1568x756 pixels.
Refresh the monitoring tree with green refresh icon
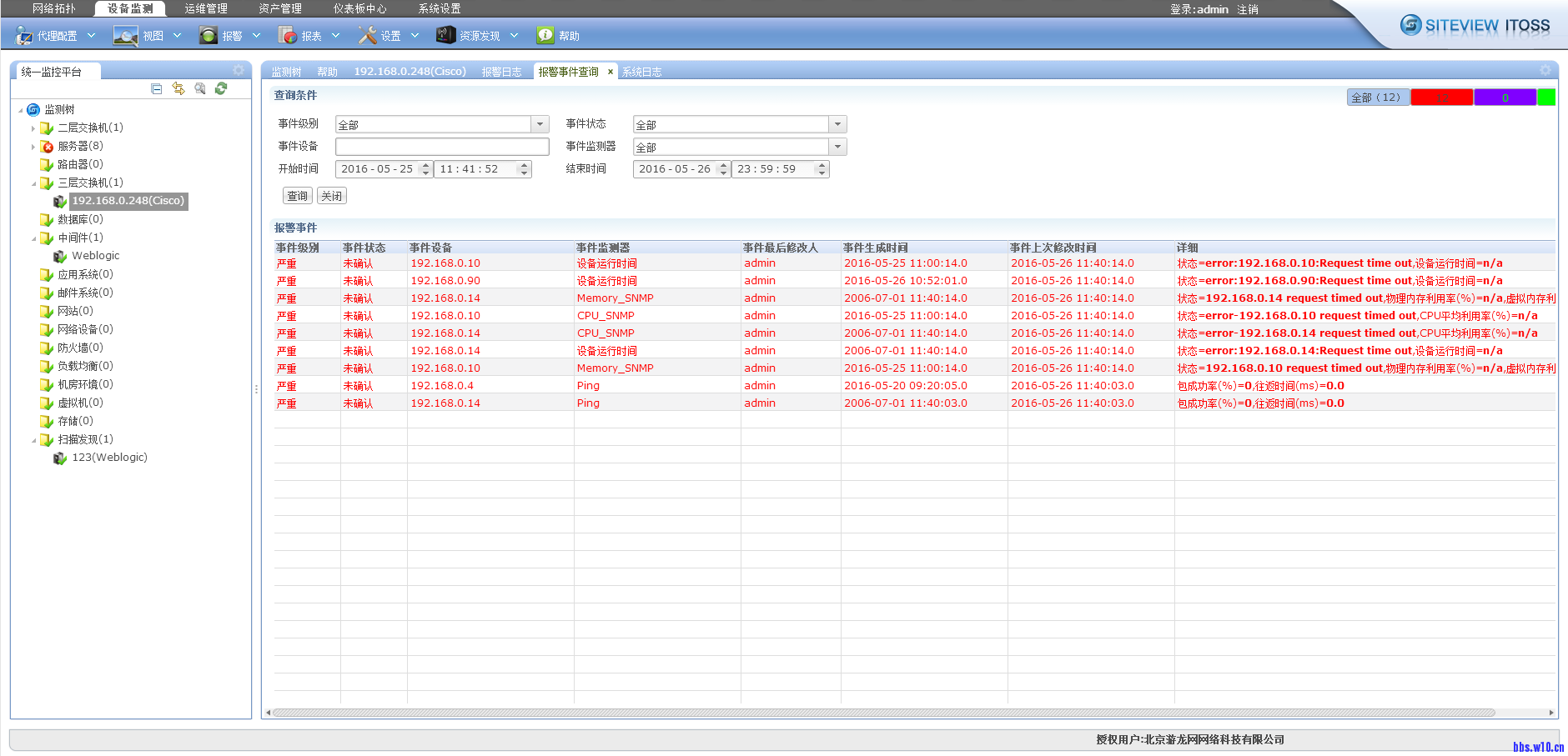coord(221,88)
